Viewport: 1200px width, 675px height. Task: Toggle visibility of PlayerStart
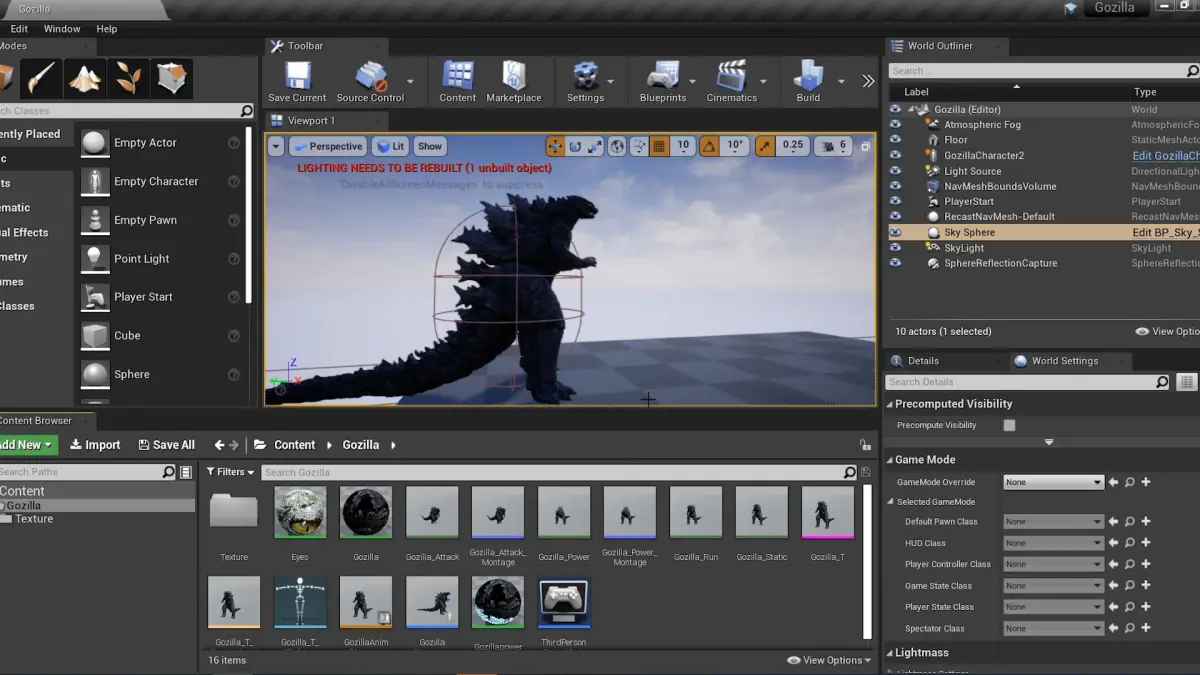(895, 201)
